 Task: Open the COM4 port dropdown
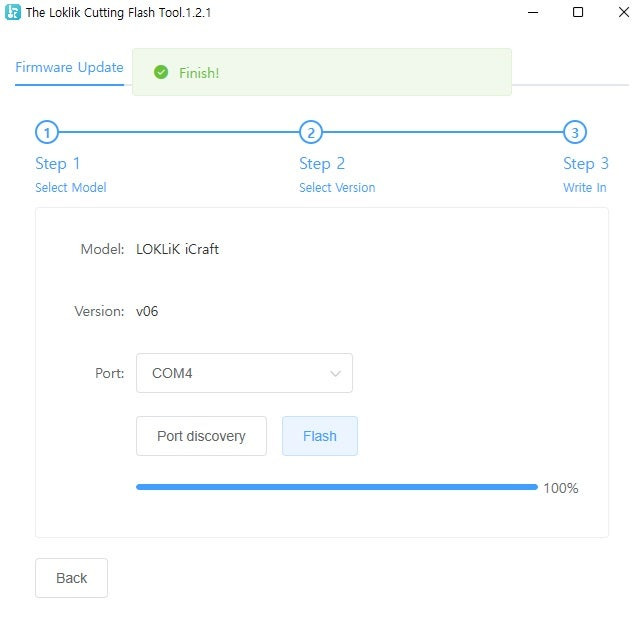[x=244, y=373]
